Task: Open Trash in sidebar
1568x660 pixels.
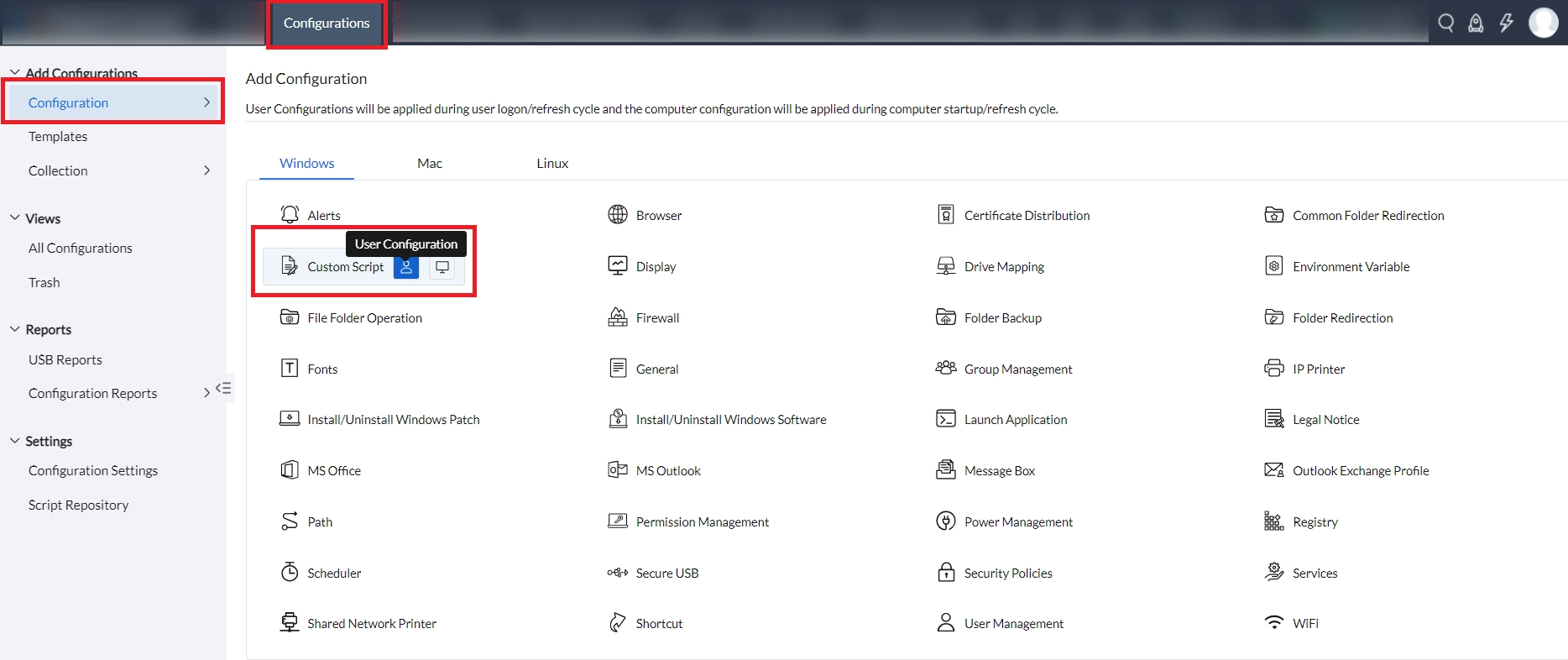Action: click(44, 282)
